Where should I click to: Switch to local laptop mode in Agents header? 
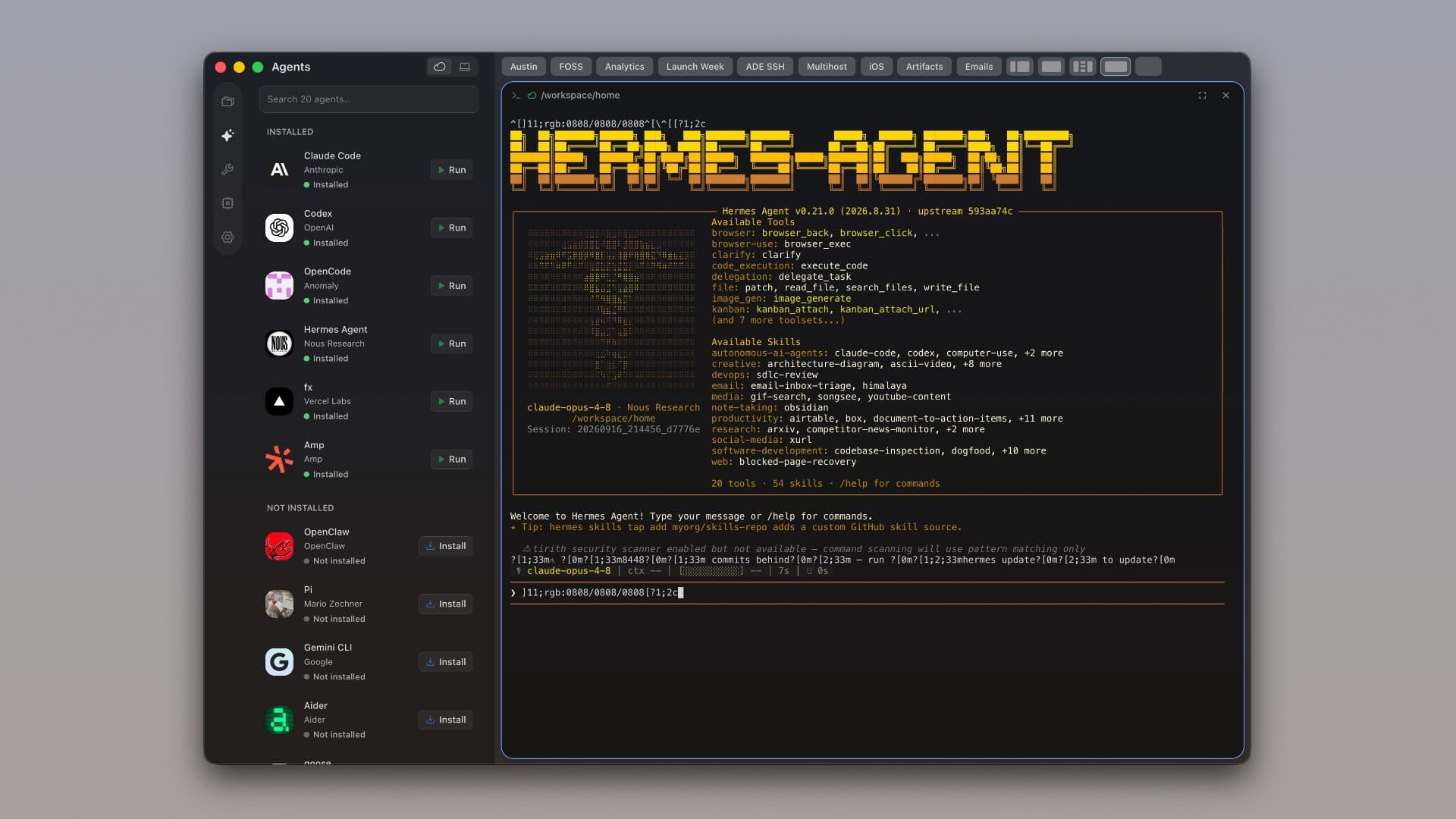(x=465, y=67)
